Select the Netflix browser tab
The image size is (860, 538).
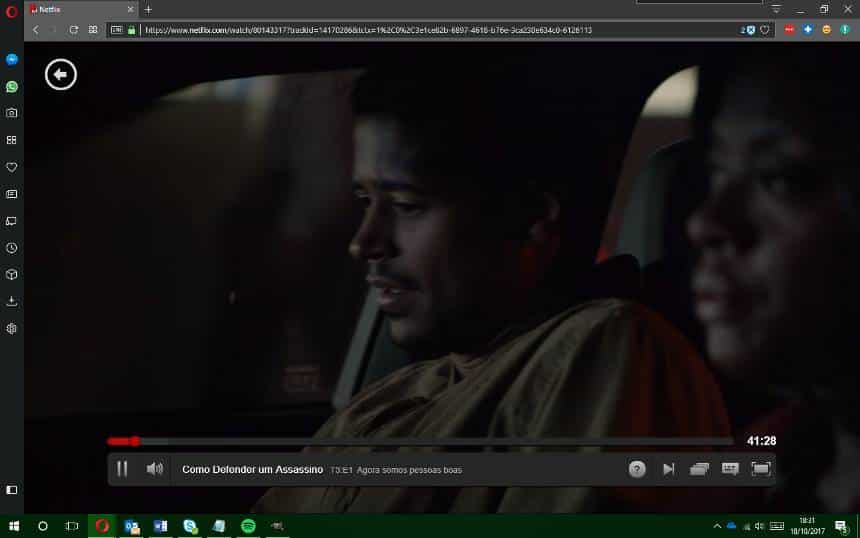[81, 9]
